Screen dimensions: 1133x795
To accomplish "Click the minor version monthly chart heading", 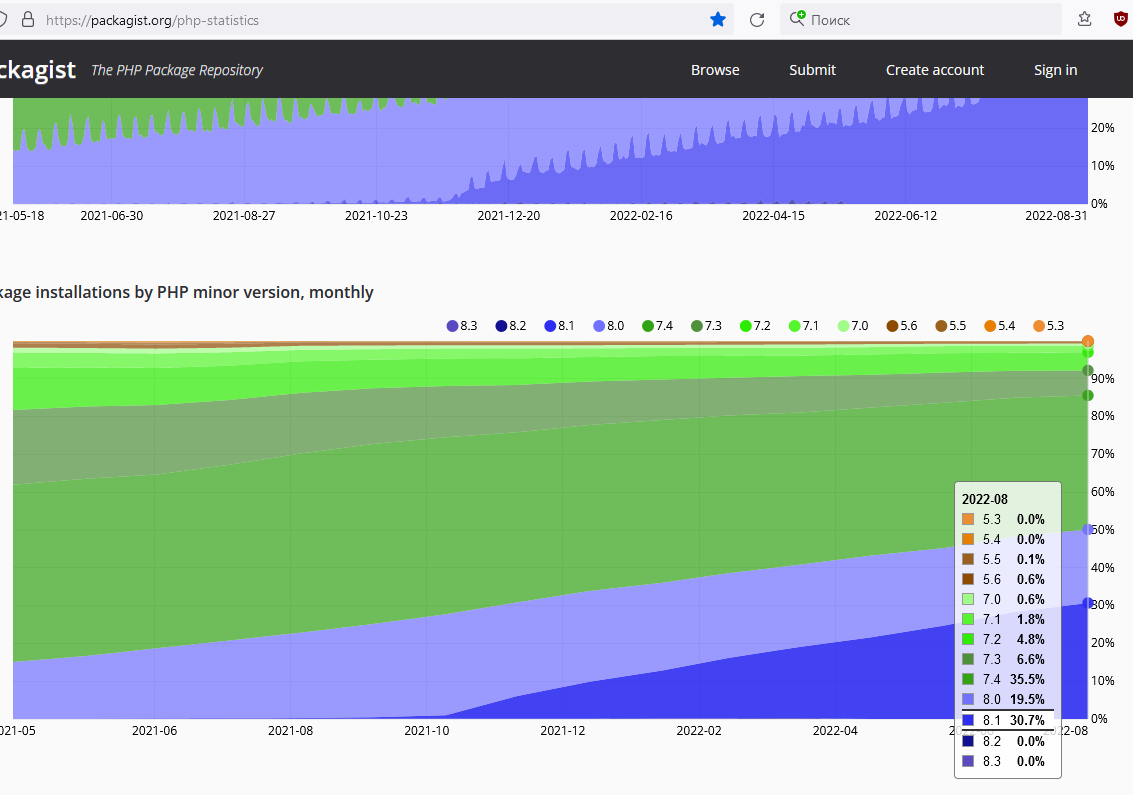I will [186, 292].
